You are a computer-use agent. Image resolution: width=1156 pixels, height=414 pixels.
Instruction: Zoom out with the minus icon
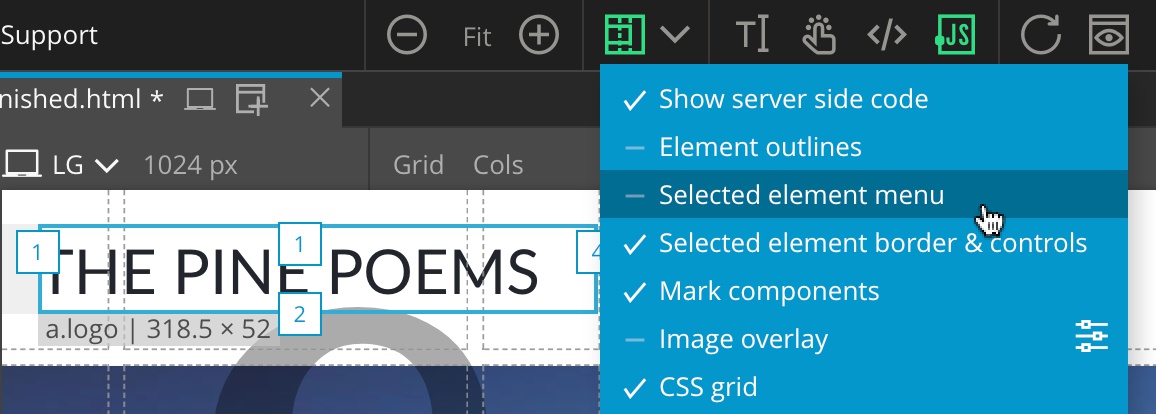pyautogui.click(x=407, y=35)
